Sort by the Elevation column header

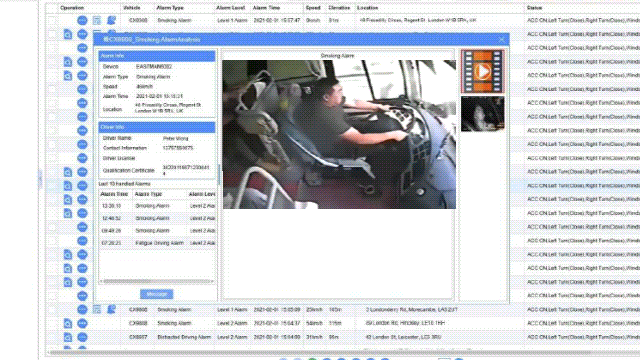click(x=339, y=8)
